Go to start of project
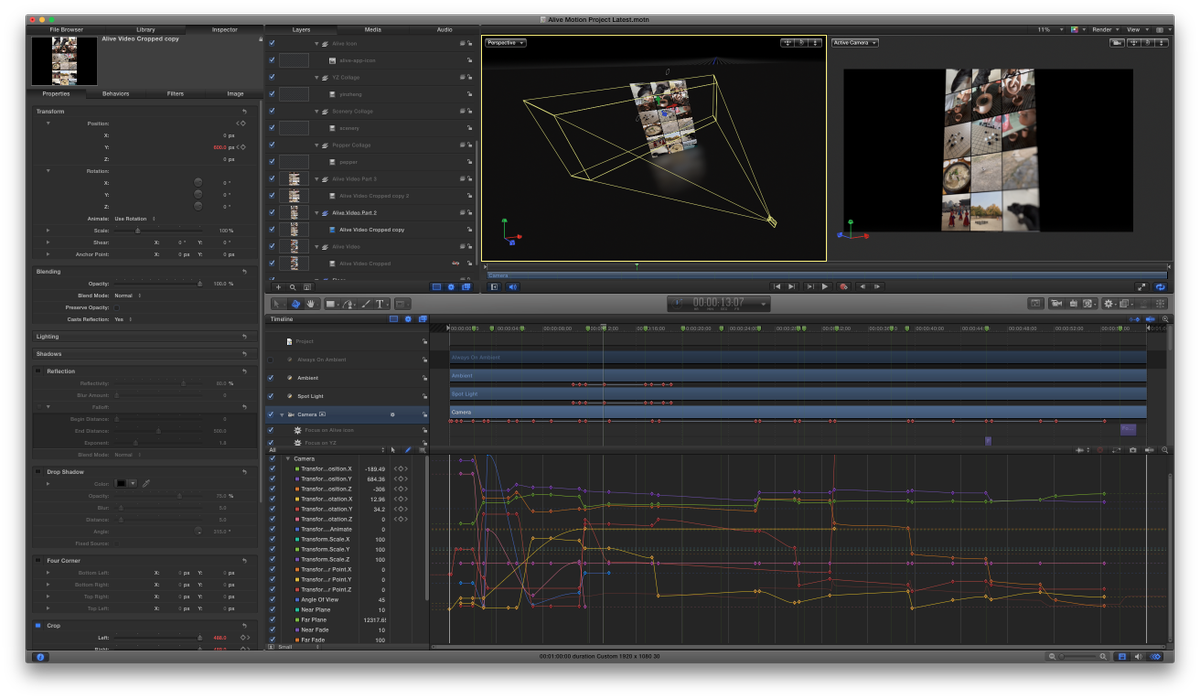 point(777,287)
